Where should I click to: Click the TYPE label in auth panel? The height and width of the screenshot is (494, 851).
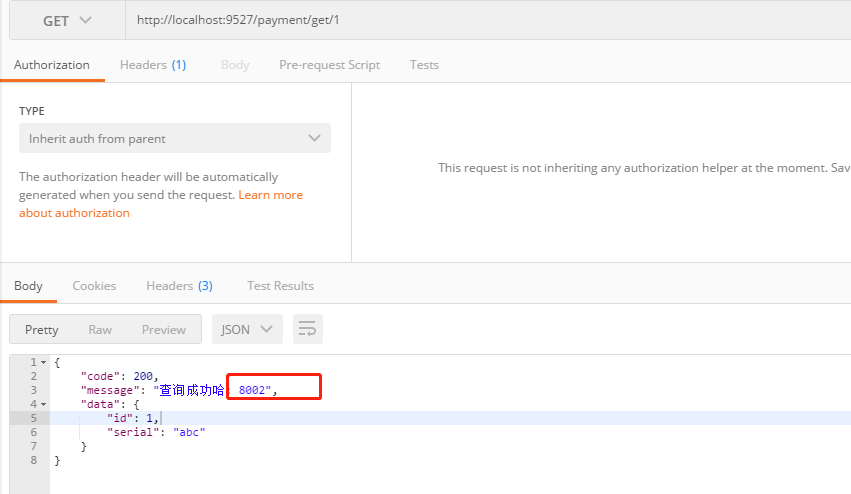pyautogui.click(x=32, y=111)
